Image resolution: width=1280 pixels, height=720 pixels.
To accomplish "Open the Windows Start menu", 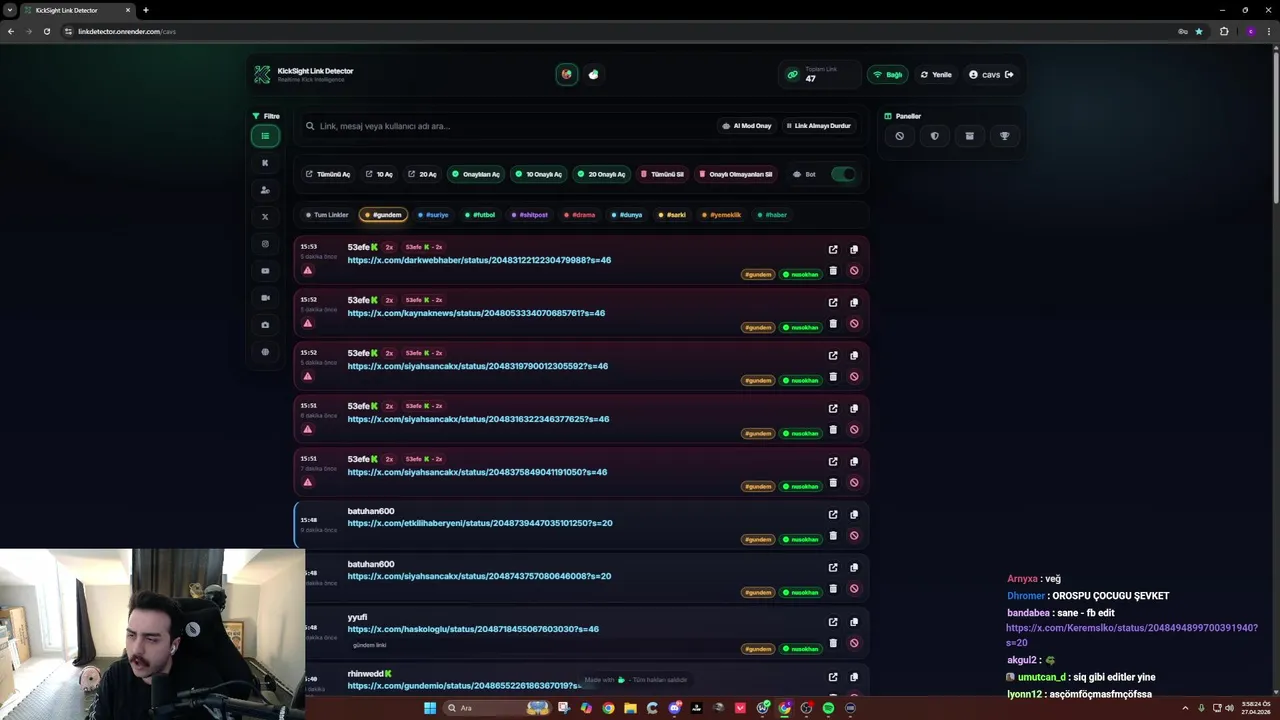I will 430,708.
